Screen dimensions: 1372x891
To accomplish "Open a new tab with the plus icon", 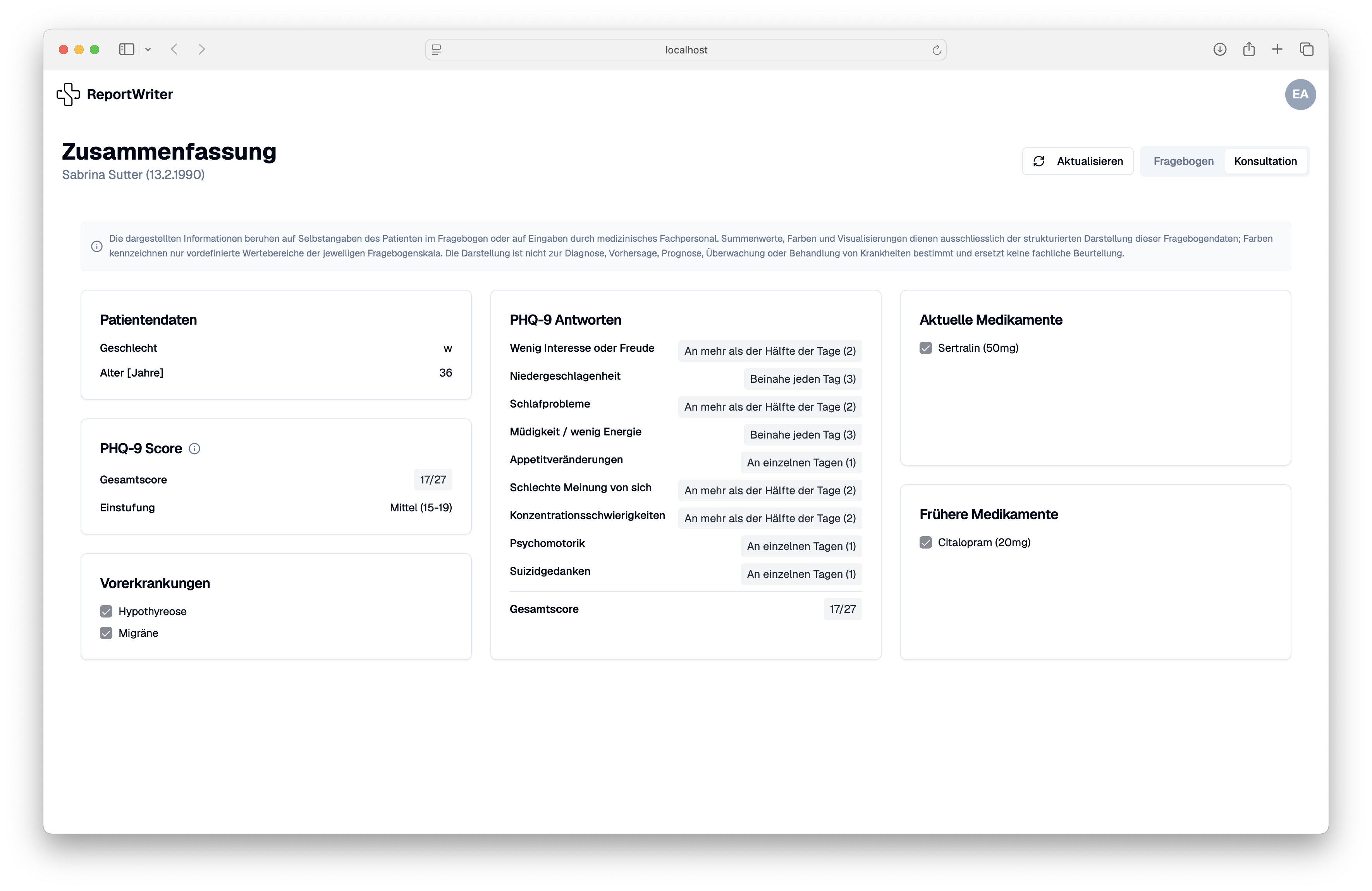I will click(x=1277, y=50).
